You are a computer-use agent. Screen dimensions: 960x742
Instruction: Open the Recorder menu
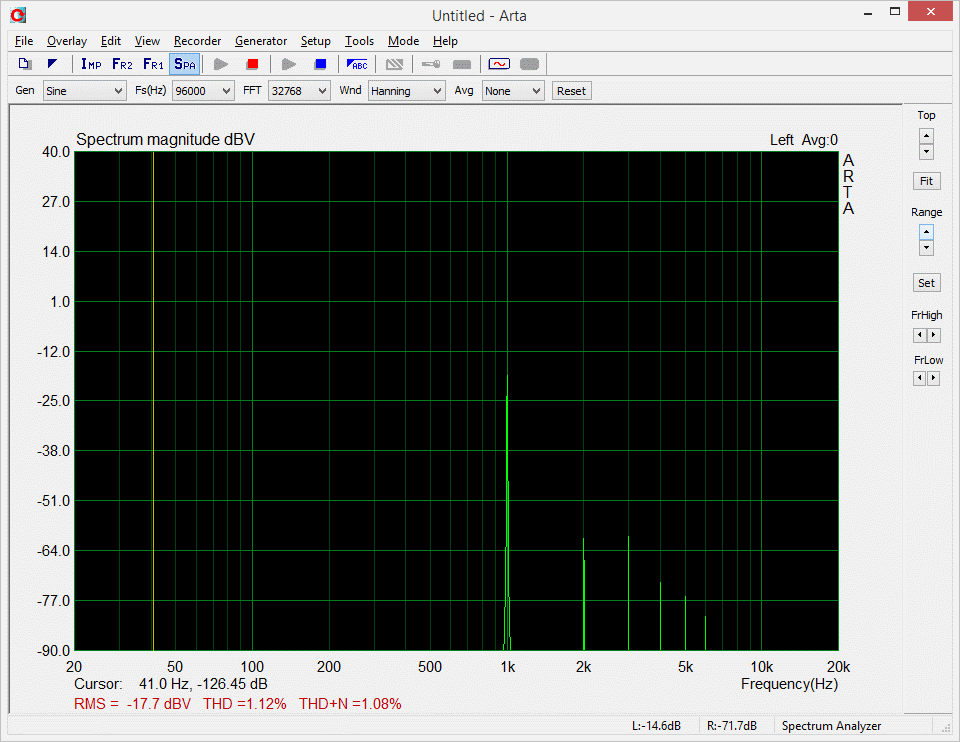(197, 41)
